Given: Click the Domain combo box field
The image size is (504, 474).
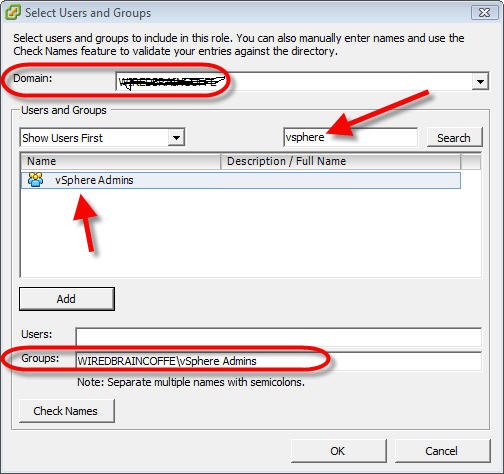Looking at the screenshot, I should pos(302,81).
